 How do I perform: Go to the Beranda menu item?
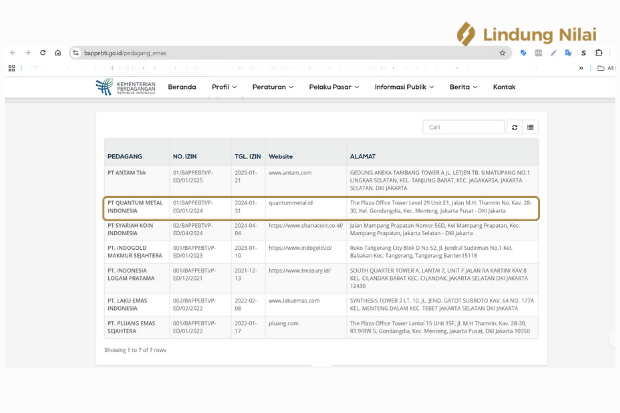(x=182, y=87)
